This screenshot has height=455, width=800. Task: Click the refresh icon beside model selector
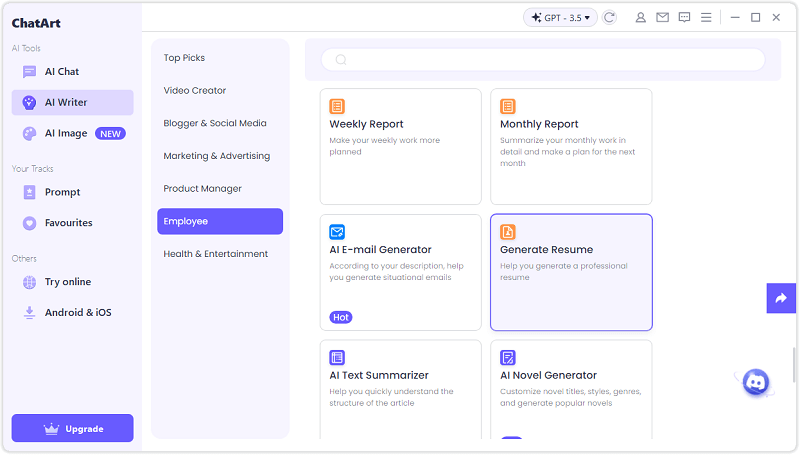coord(610,17)
